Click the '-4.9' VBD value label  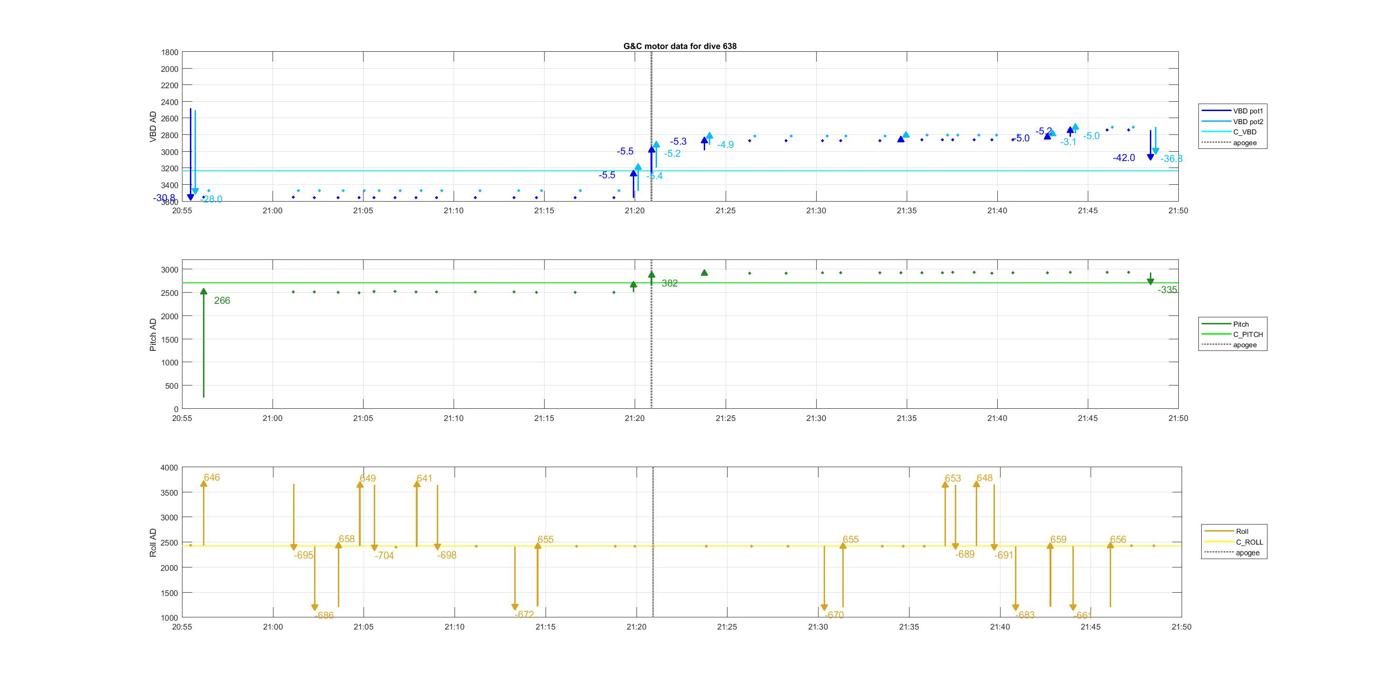(725, 145)
